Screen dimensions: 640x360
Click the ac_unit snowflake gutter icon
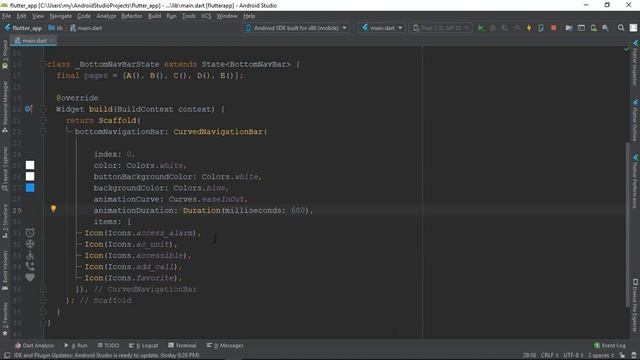[30, 244]
